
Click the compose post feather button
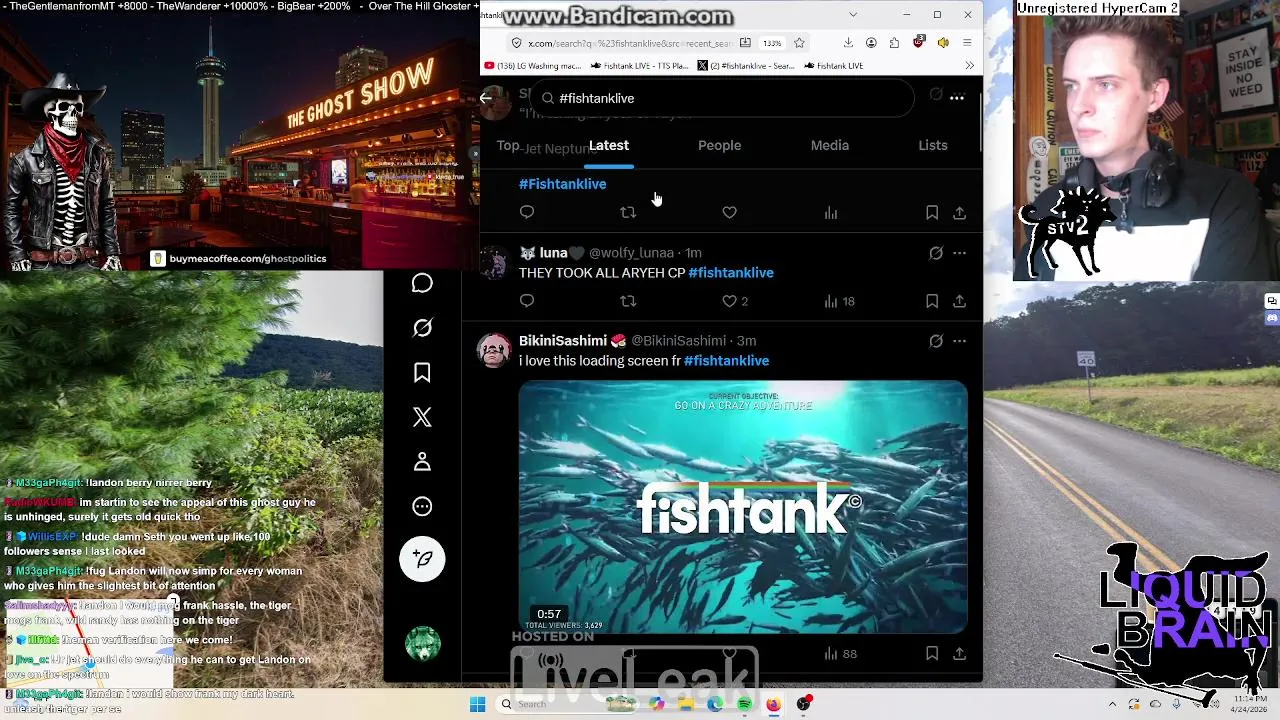[x=422, y=559]
